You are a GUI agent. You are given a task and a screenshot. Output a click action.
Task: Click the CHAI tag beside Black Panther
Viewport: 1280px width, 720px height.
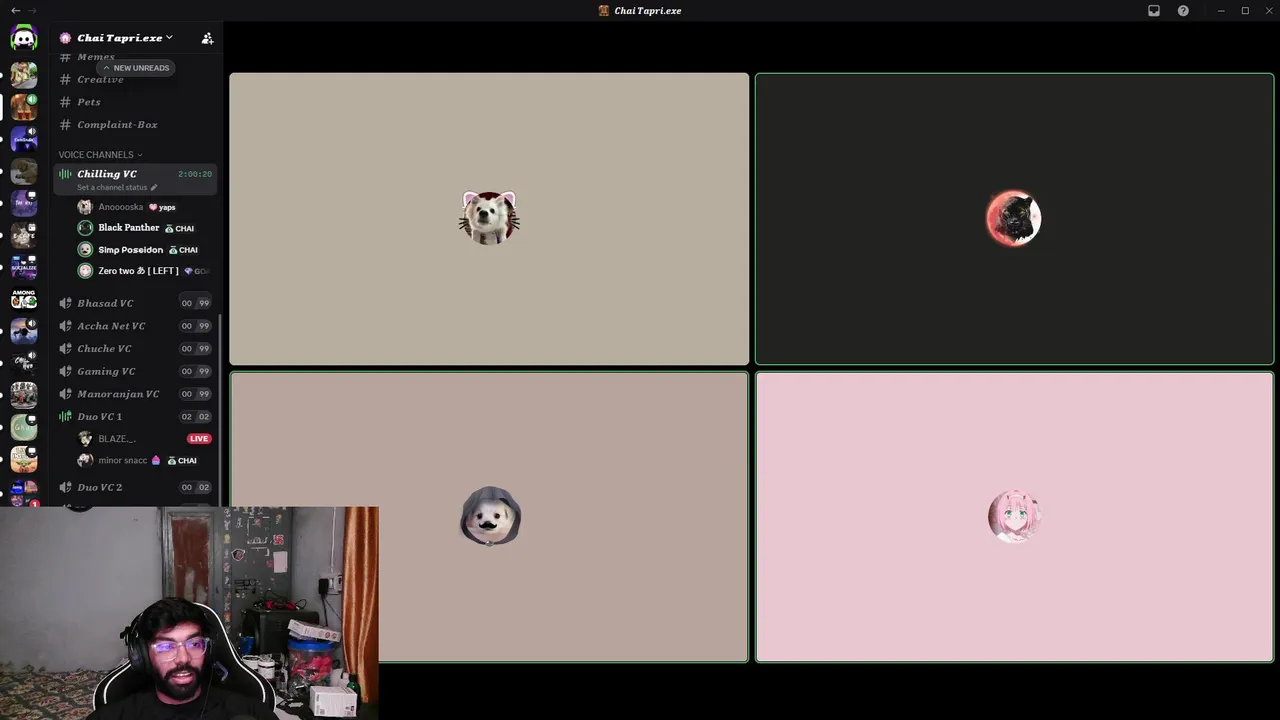click(180, 228)
